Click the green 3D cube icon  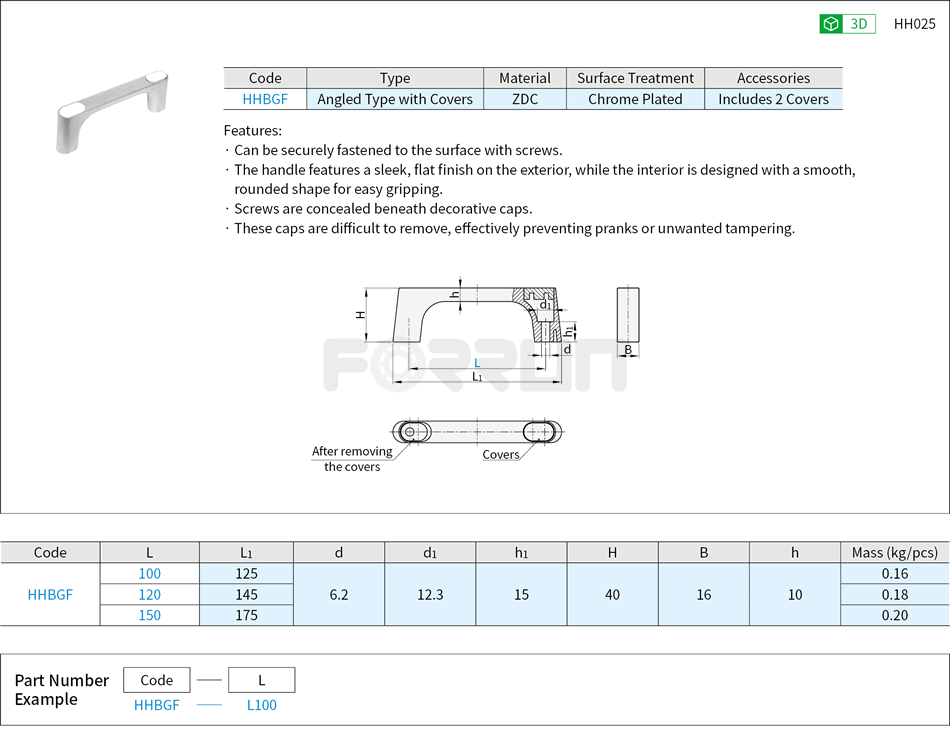click(x=832, y=23)
